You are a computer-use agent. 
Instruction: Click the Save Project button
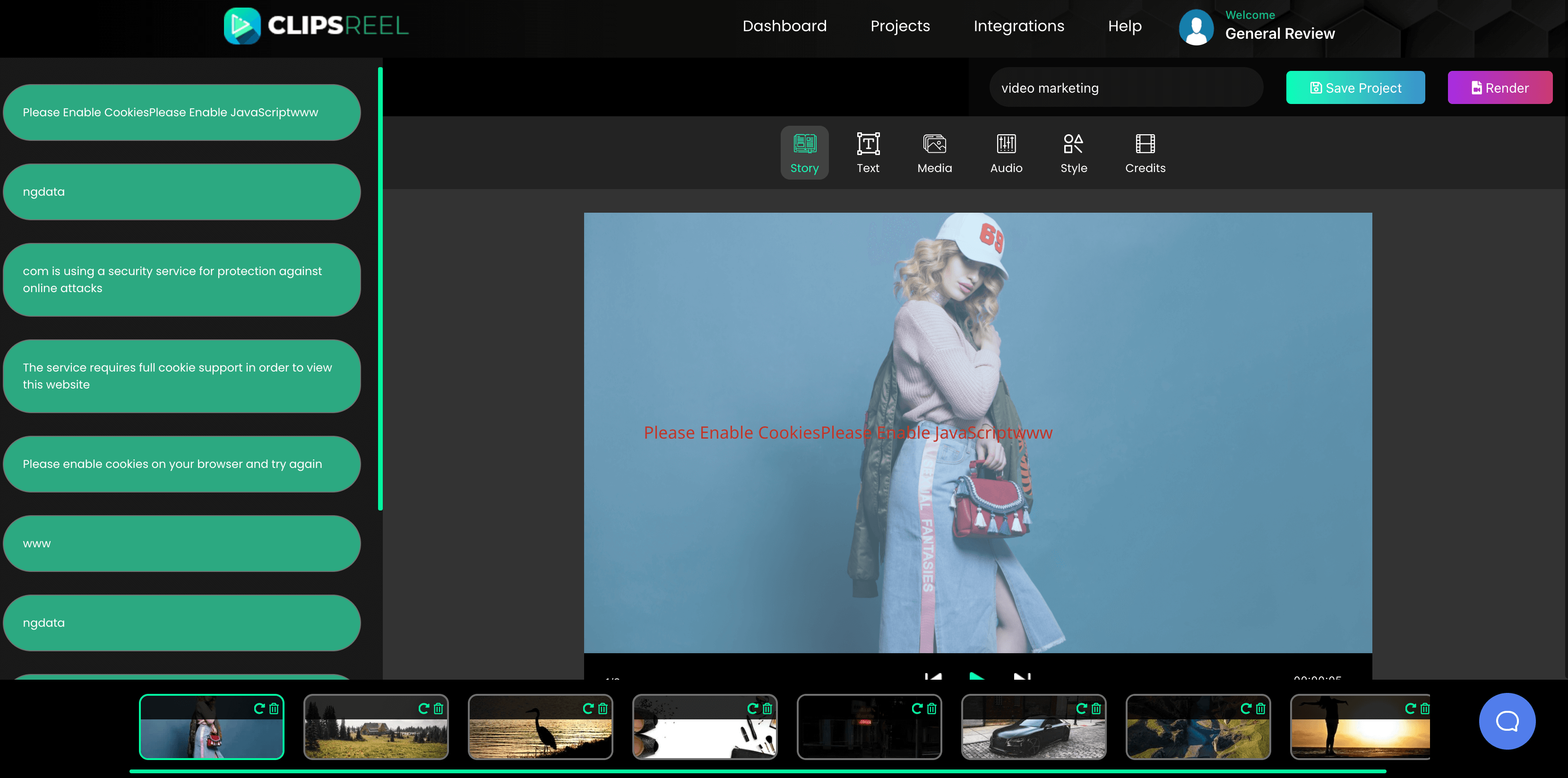(1356, 87)
